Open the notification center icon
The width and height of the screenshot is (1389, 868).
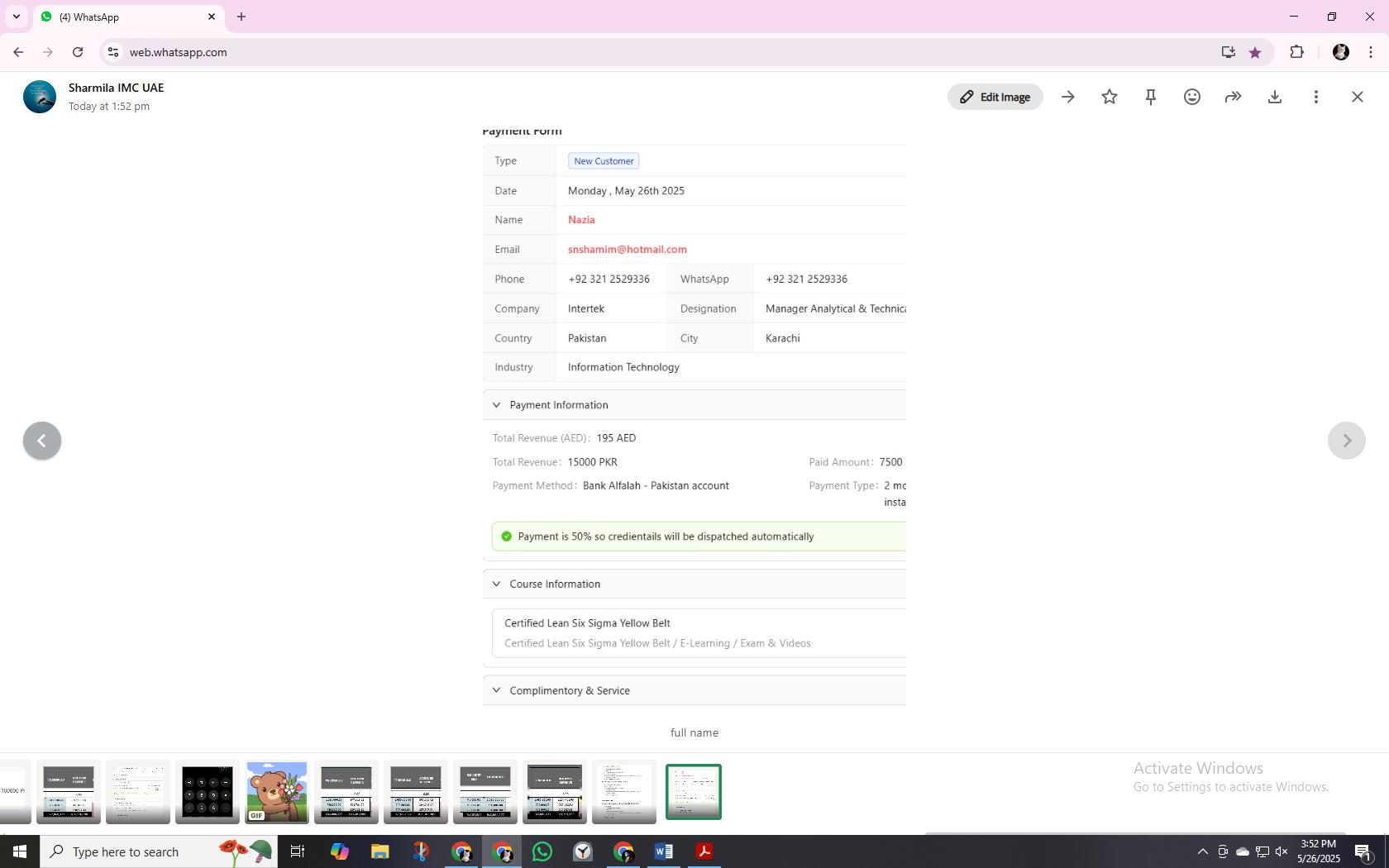point(1364,851)
